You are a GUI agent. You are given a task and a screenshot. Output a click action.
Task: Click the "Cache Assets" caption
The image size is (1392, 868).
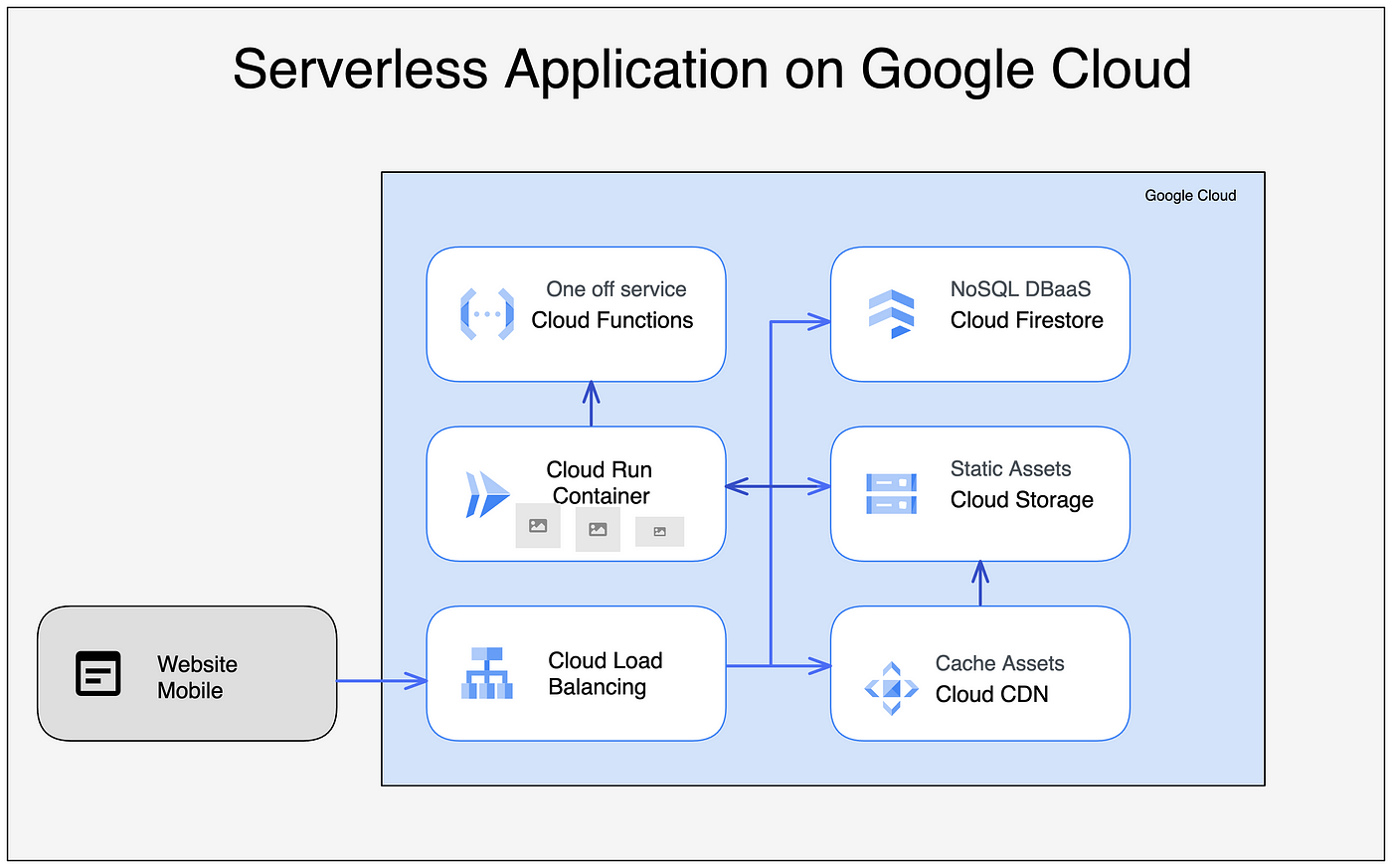click(1000, 663)
